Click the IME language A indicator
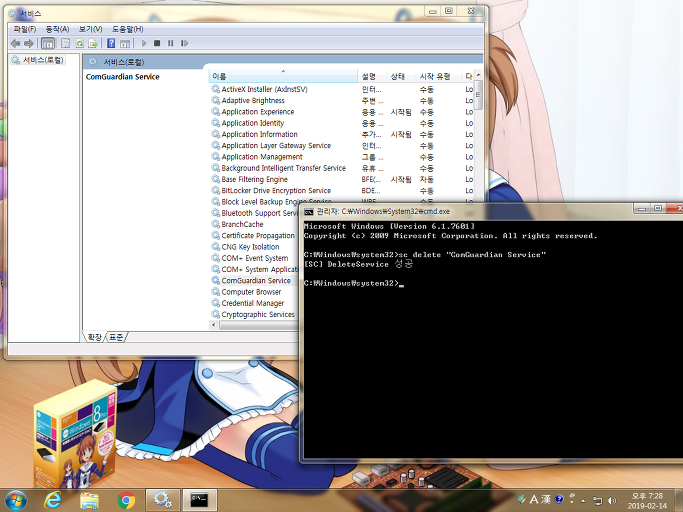683x512 pixels. pyautogui.click(x=534, y=499)
